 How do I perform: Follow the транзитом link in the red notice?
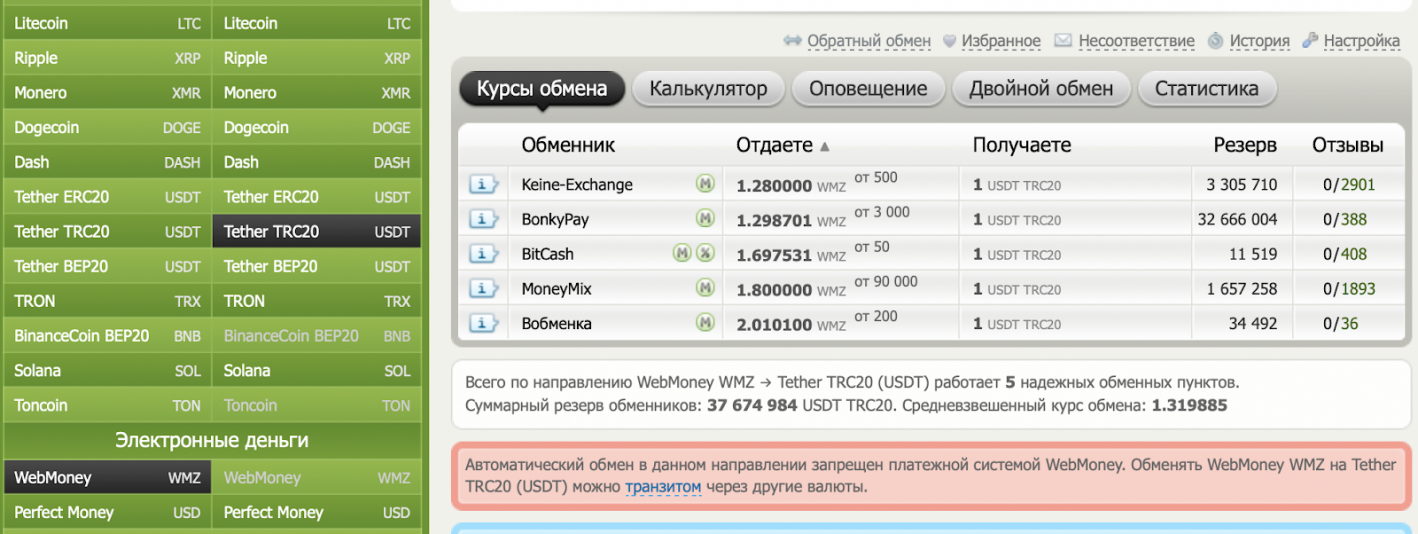pyautogui.click(x=663, y=487)
